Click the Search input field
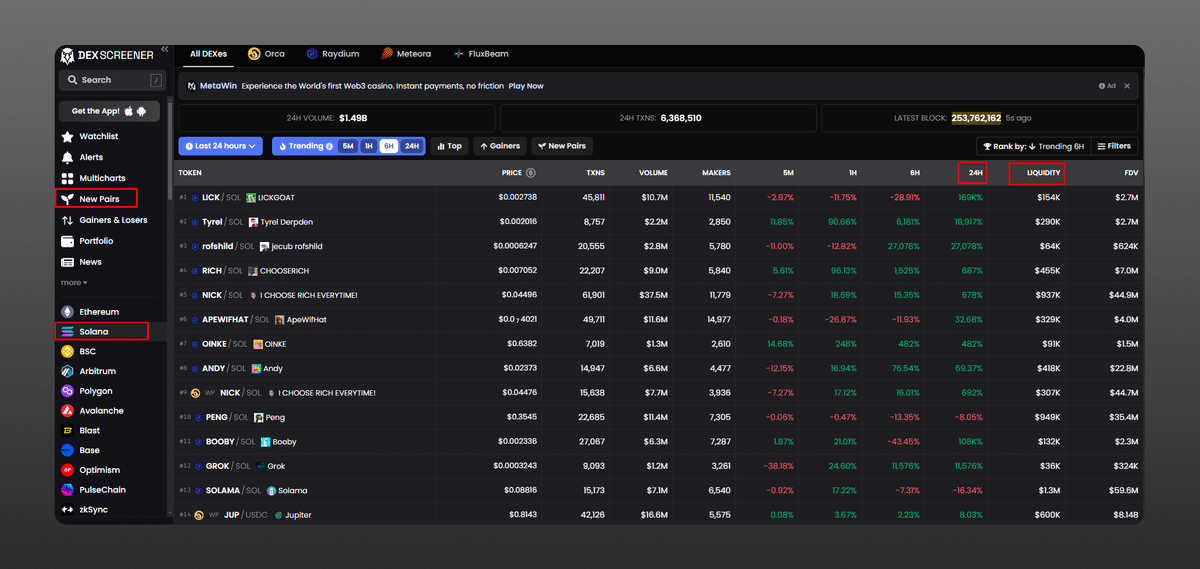This screenshot has width=1200, height=569. 113,80
